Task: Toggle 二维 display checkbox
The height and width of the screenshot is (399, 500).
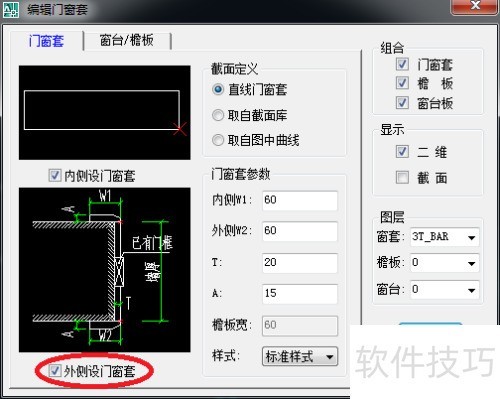Action: coord(402,152)
